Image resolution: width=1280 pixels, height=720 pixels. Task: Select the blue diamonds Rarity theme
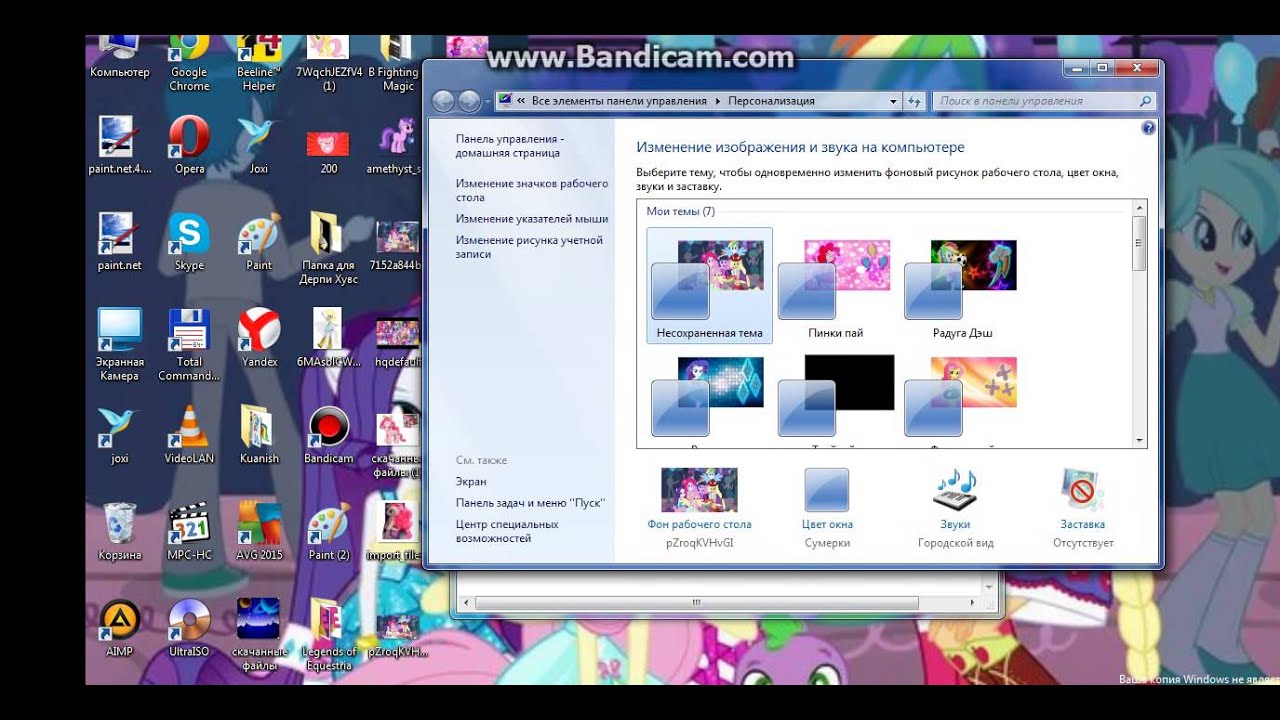(709, 395)
